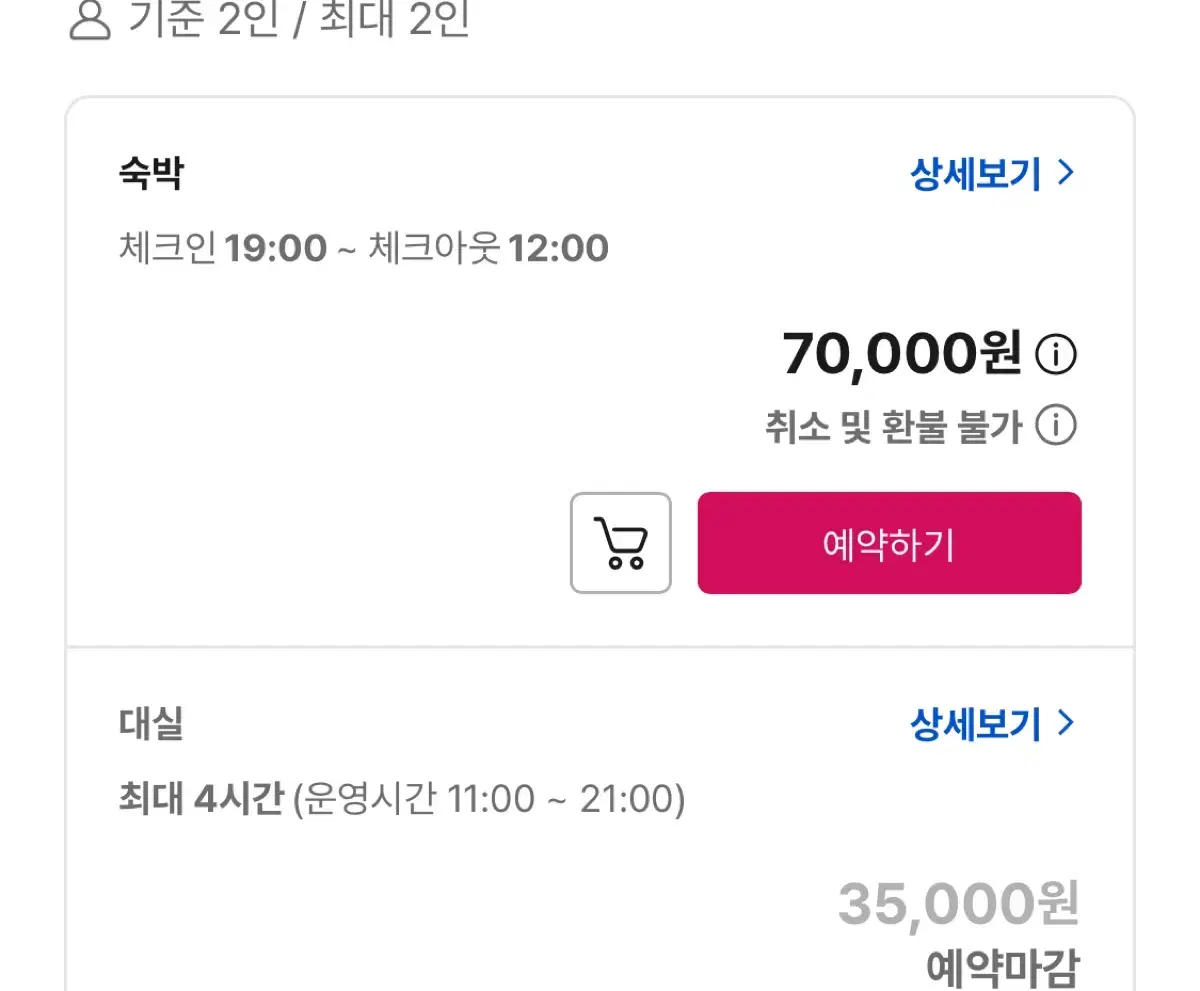Tap the info icon beside 70,000원
Viewport: 1200px width, 991px height.
(1056, 354)
